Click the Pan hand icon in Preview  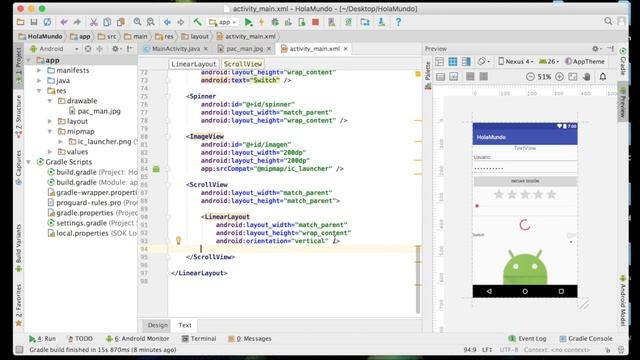587,76
